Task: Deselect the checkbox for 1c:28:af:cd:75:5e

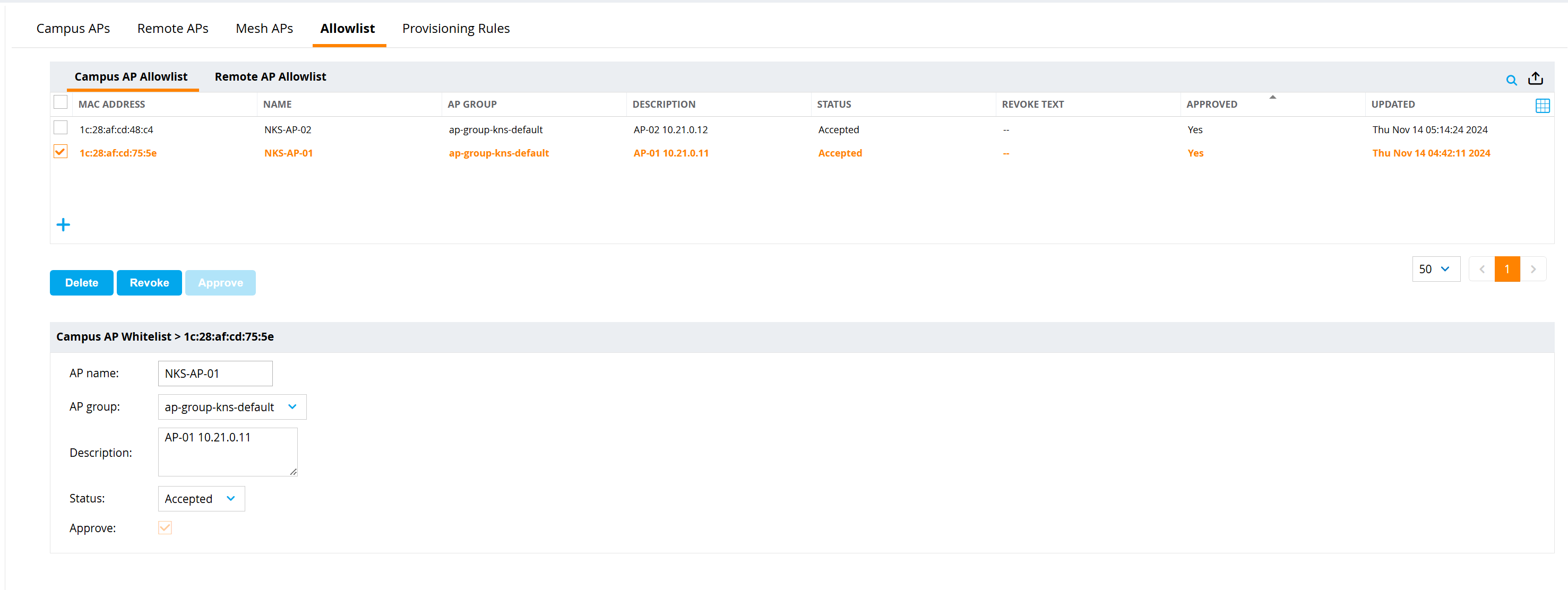Action: tap(61, 151)
